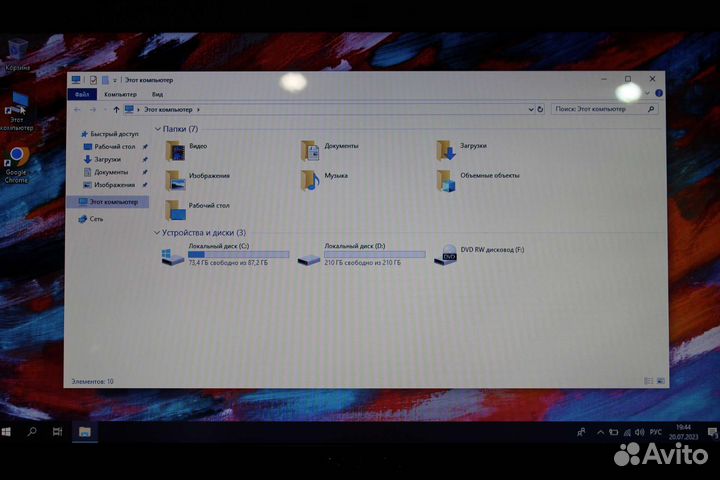Open the address bar history dropdown
Image resolution: width=720 pixels, height=480 pixels.
point(531,109)
